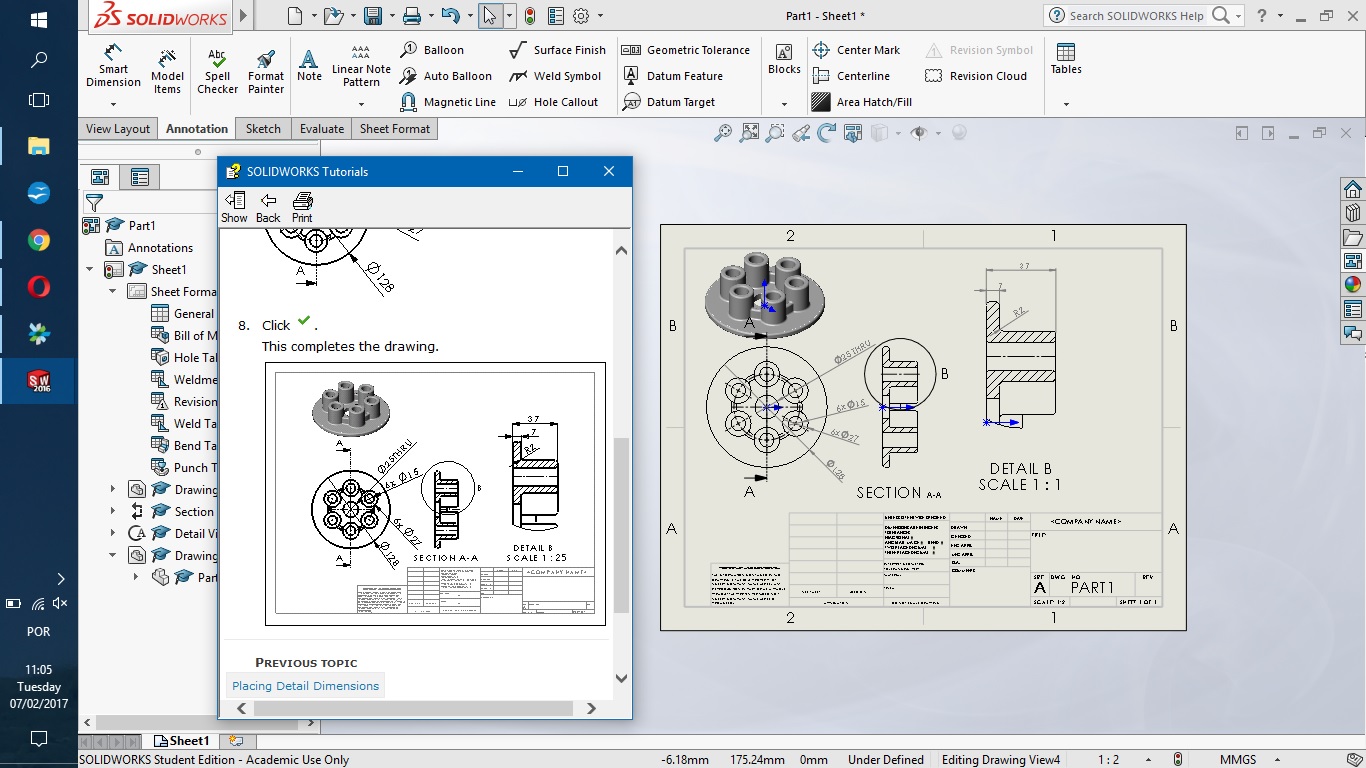Insert a Magnetic Line
Viewport: 1366px width, 768px height.
point(448,102)
